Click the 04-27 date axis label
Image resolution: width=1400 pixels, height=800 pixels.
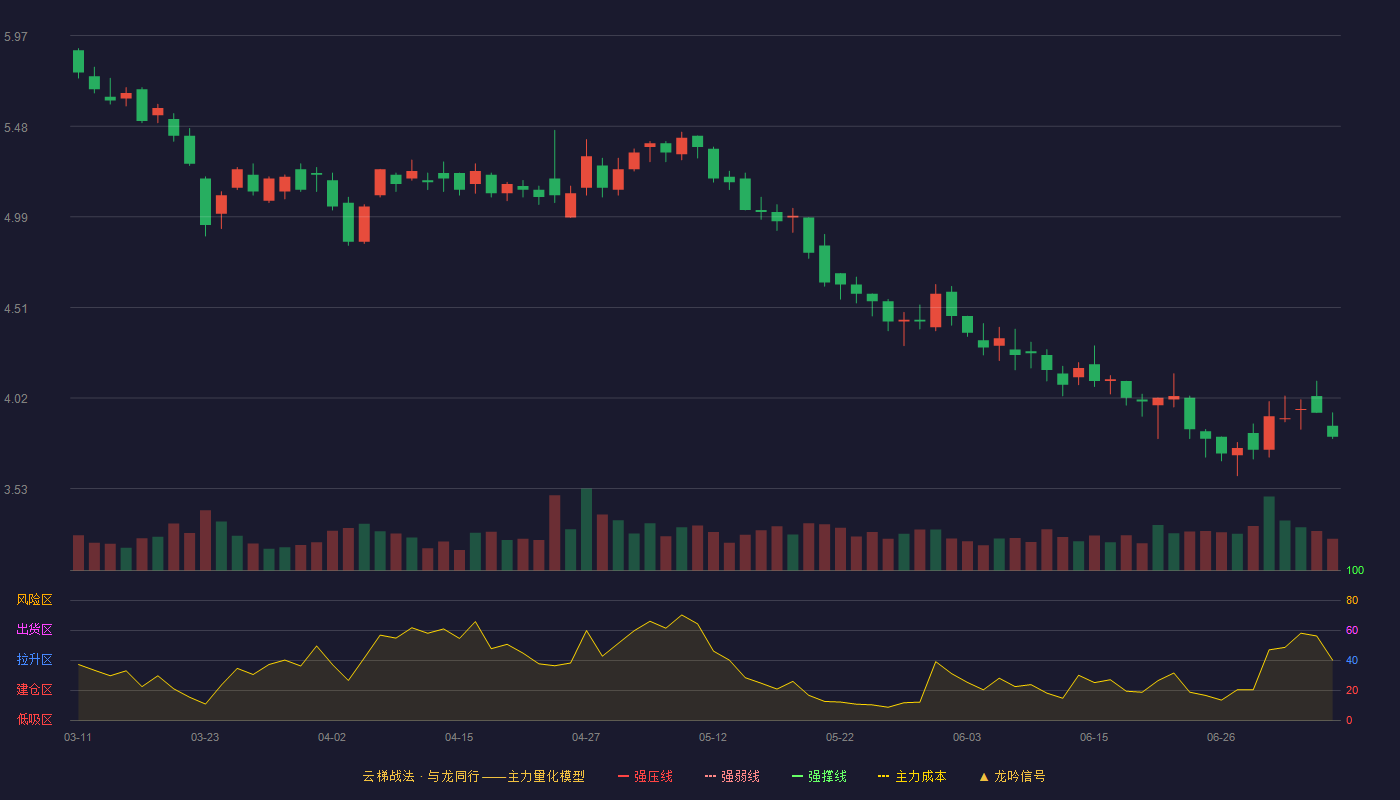click(586, 737)
